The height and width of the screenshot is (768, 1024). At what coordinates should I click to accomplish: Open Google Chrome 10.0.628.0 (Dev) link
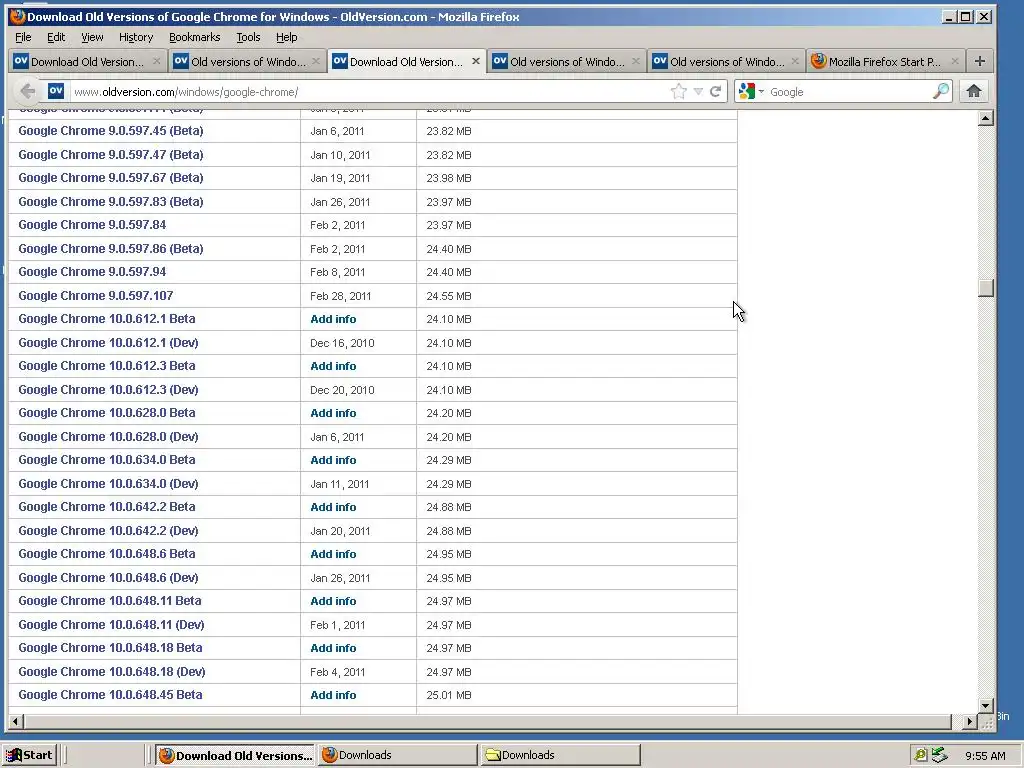[108, 436]
